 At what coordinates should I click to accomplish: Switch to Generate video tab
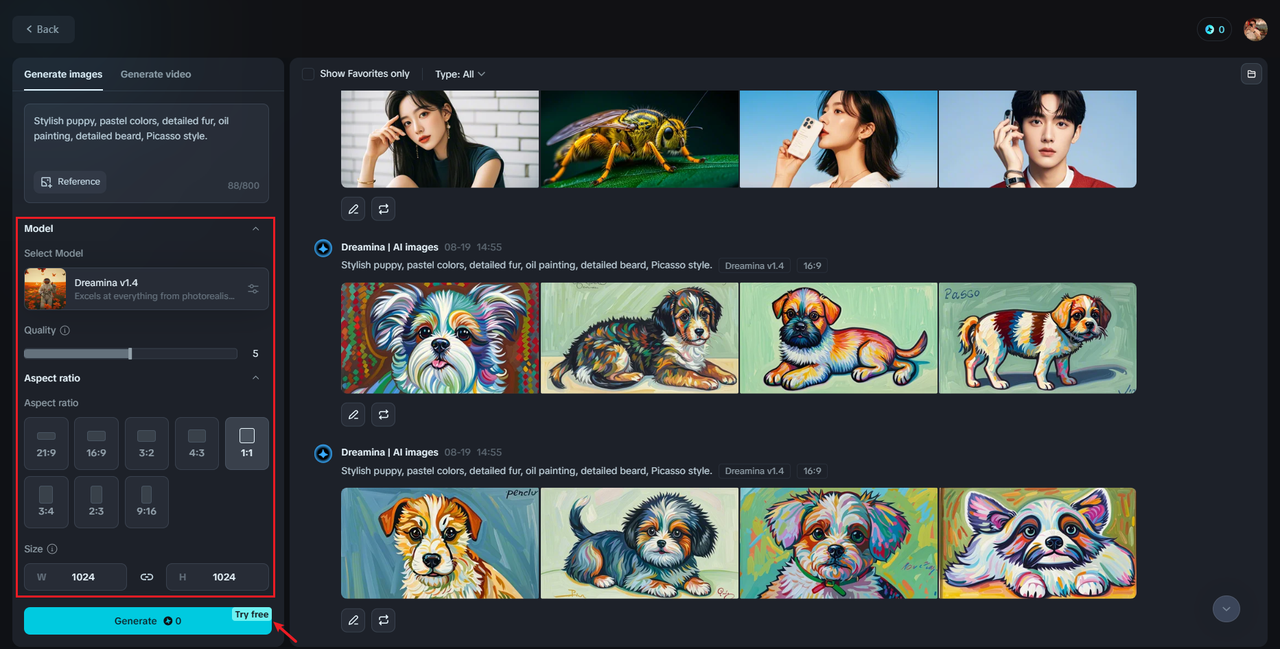click(156, 74)
